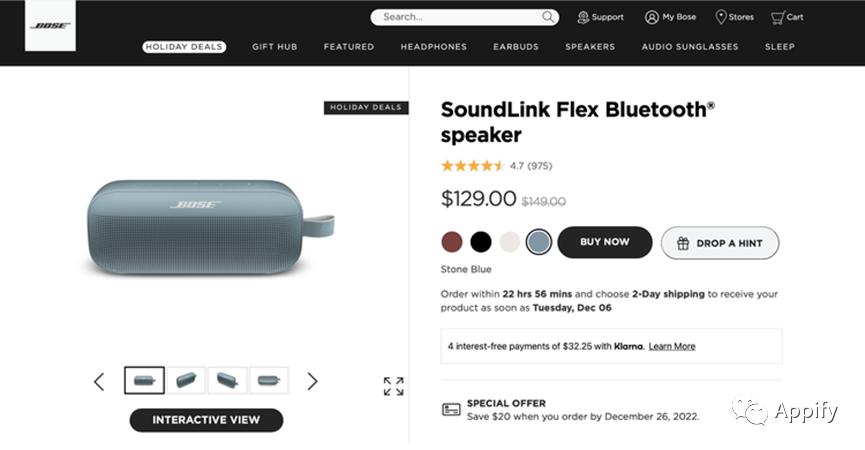Click the Stores location pin icon
This screenshot has height=450, width=865.
[721, 17]
